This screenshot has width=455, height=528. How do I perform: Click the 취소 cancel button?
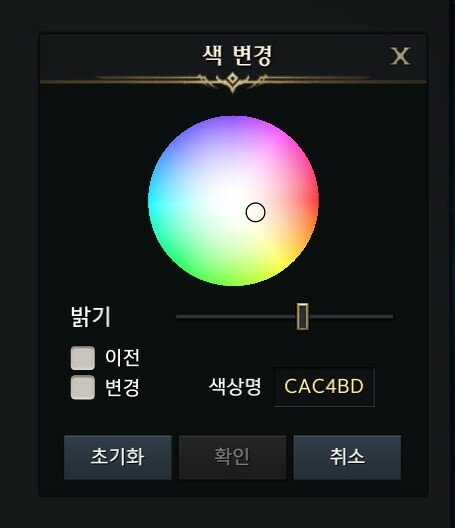coord(347,457)
